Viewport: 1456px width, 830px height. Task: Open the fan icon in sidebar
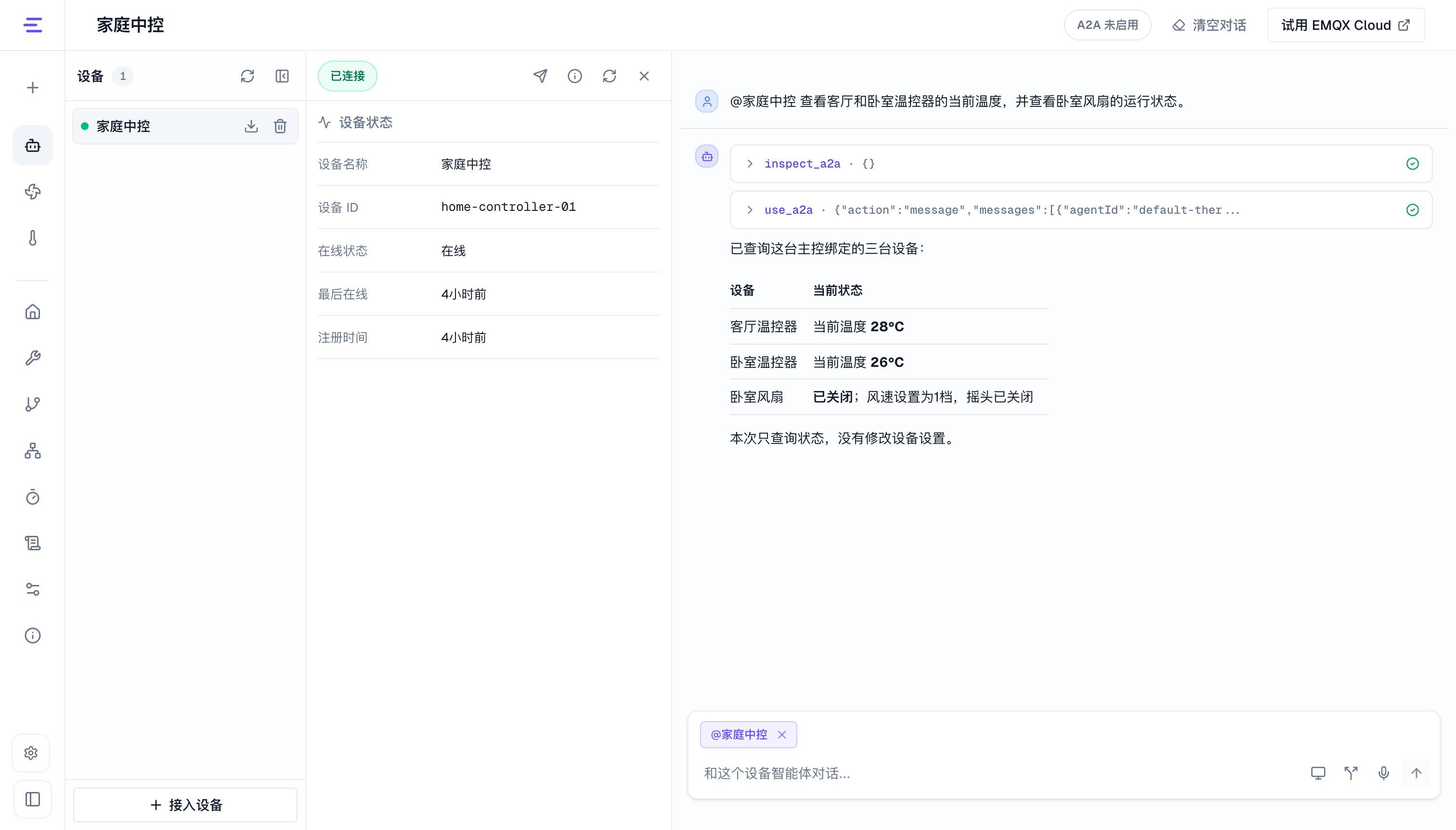32,192
